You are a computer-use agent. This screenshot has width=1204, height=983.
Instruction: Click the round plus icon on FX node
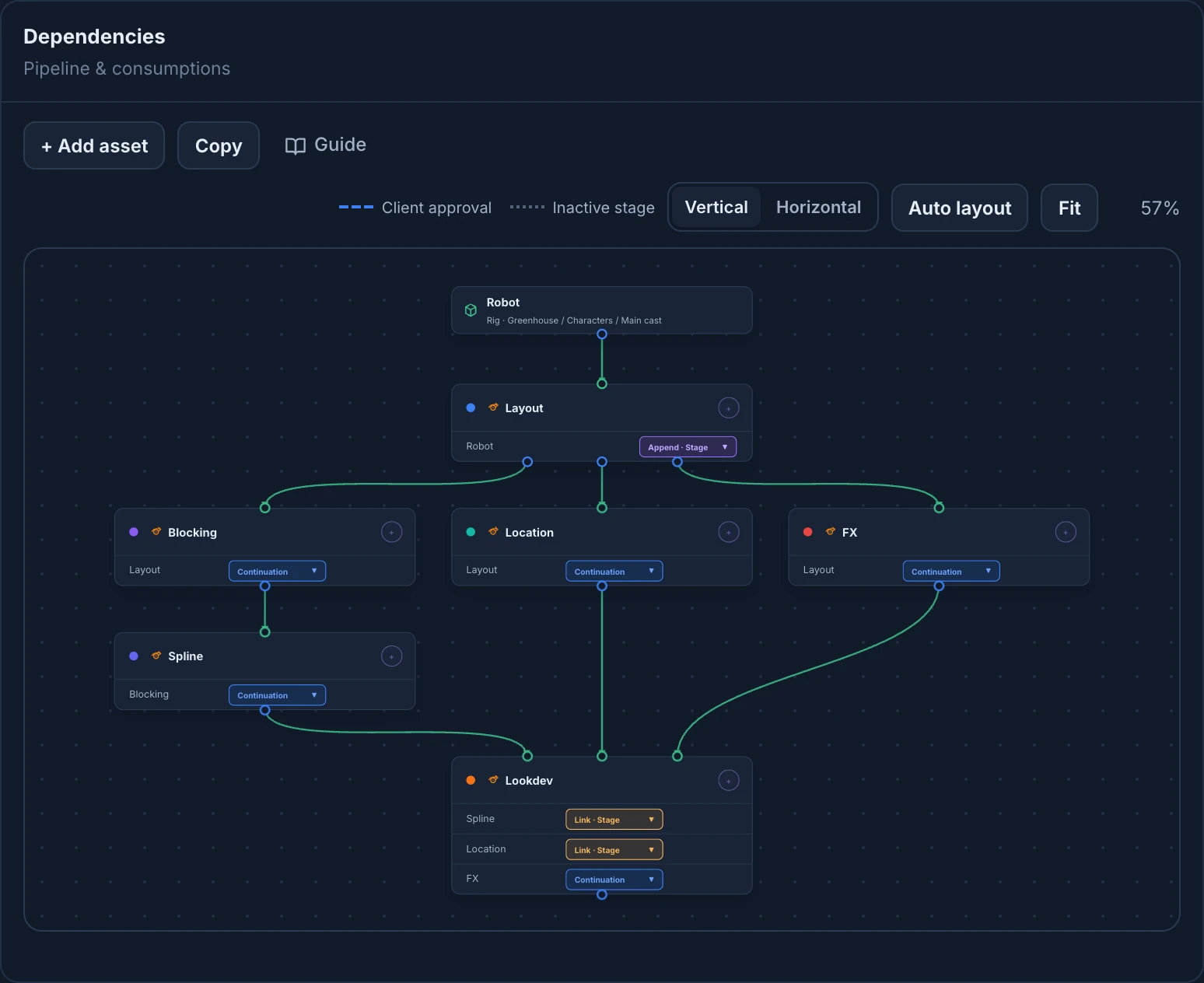coord(1066,532)
